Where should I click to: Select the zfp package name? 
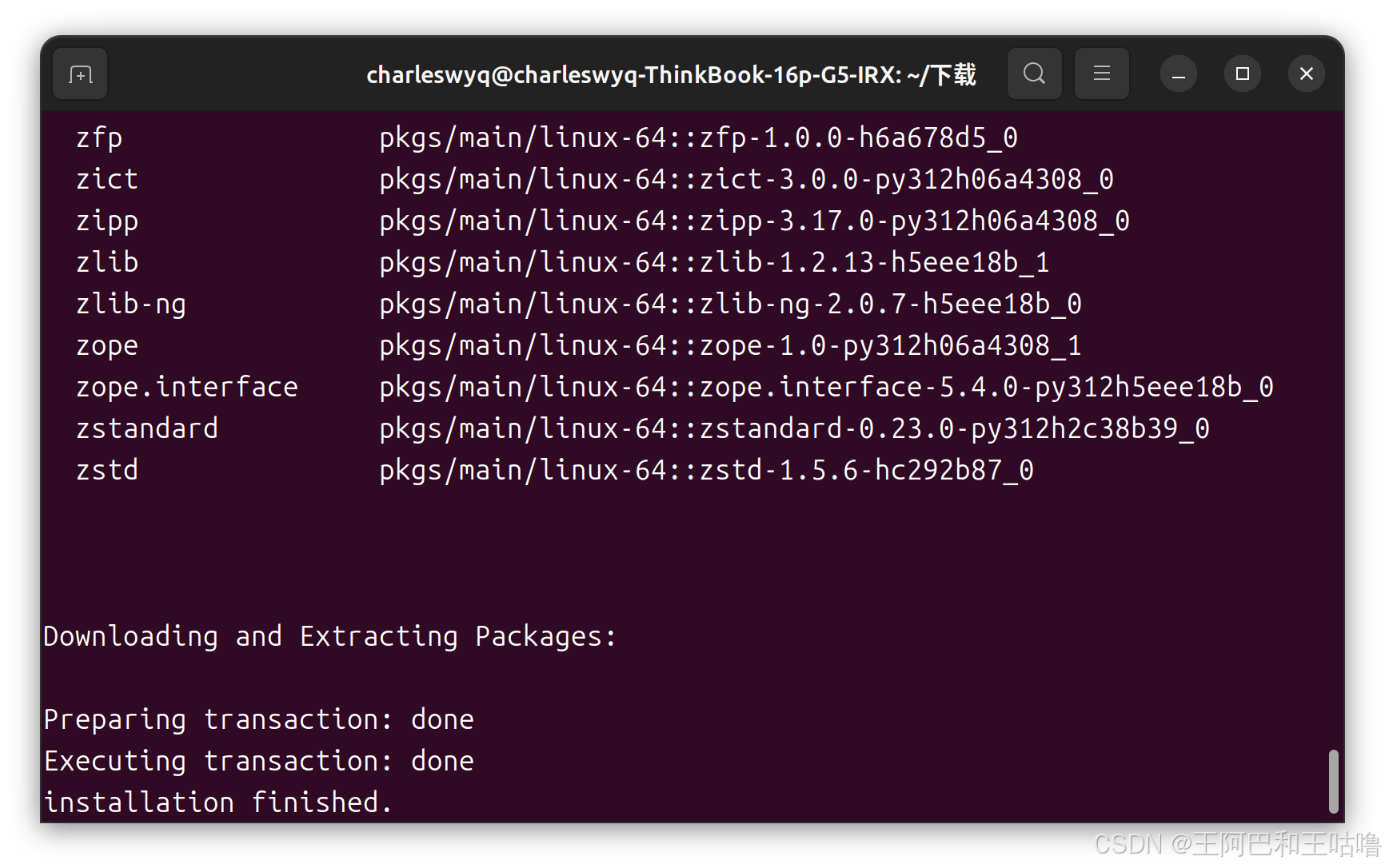(98, 137)
